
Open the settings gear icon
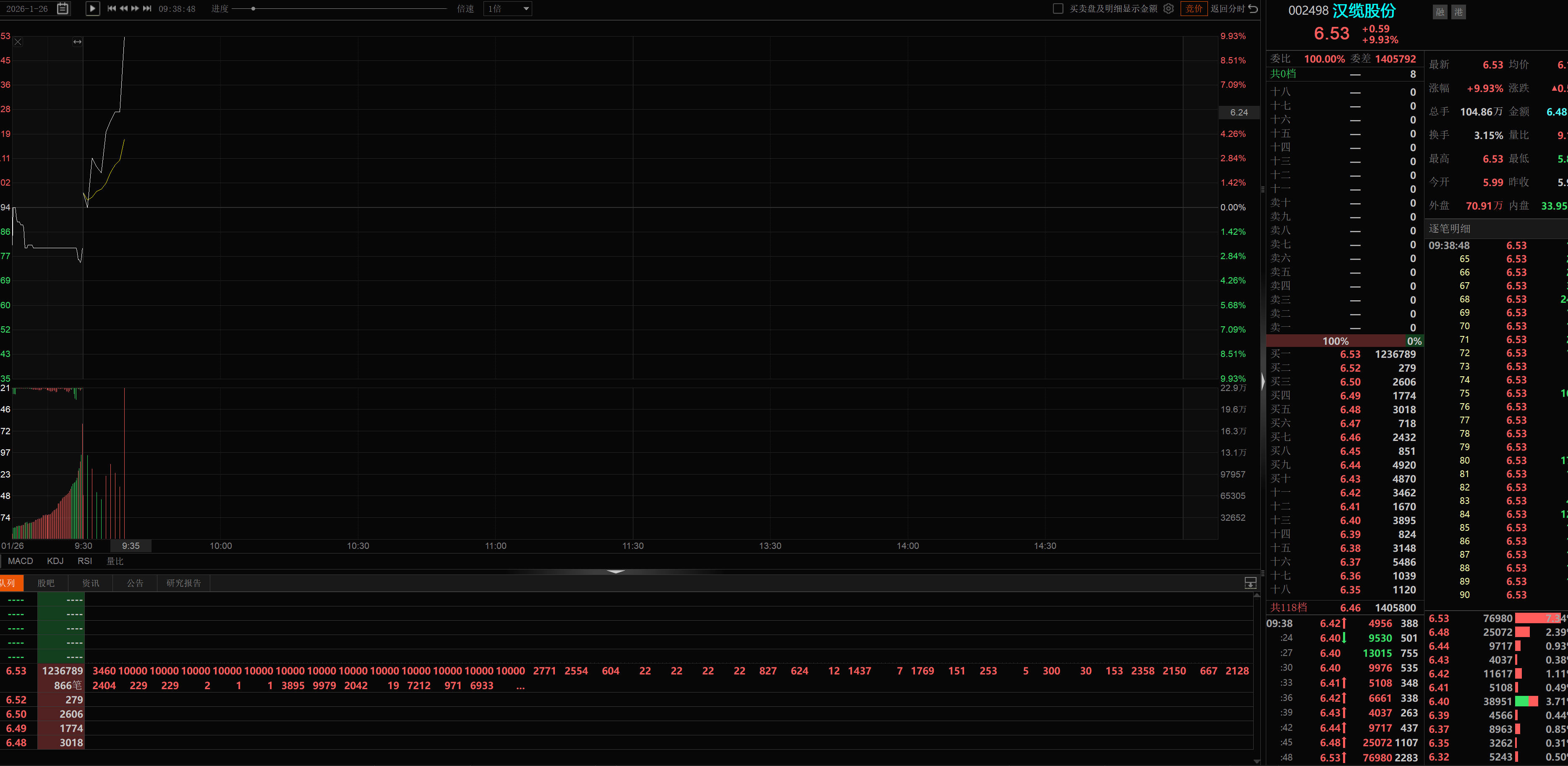click(x=1168, y=8)
